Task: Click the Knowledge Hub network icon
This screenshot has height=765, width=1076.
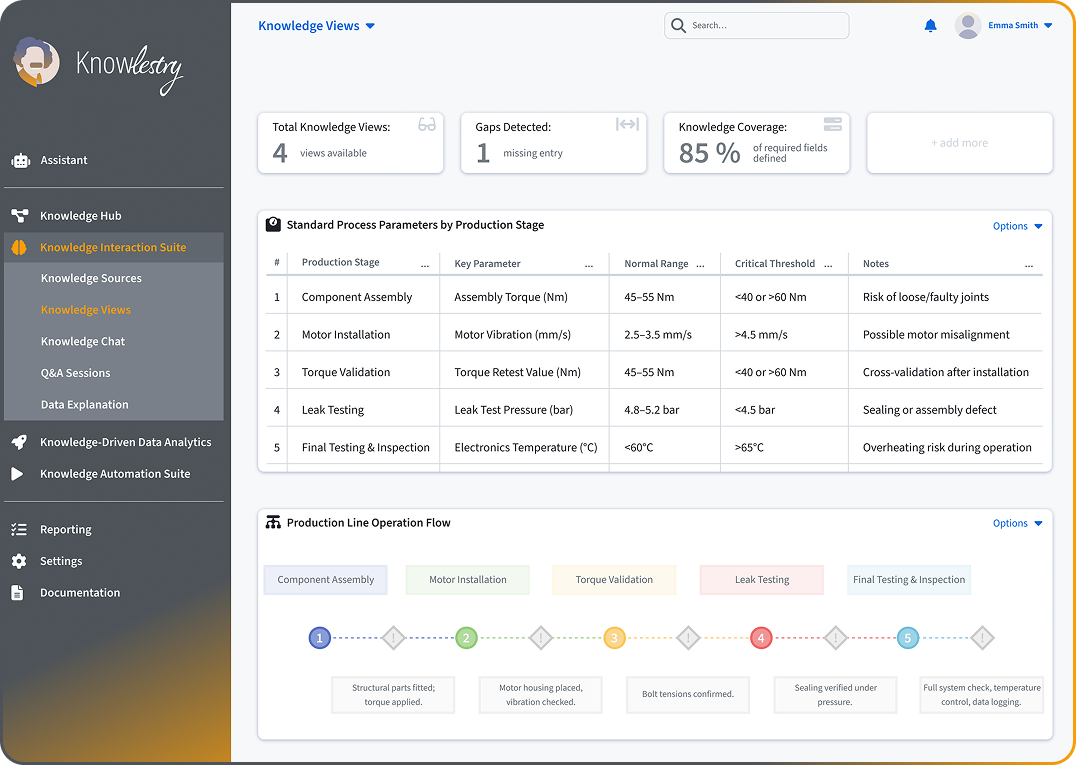Action: click(x=19, y=216)
